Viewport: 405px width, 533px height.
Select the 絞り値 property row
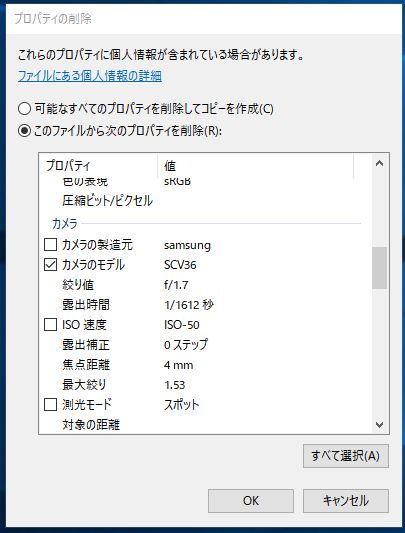205,285
